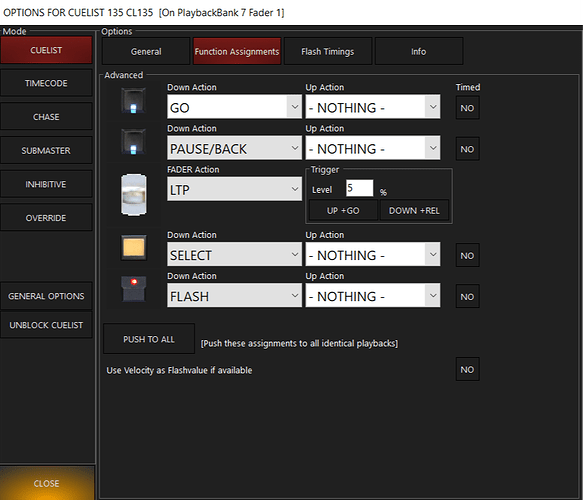583x500 pixels.
Task: Click the orange SELECT button icon
Action: [133, 247]
